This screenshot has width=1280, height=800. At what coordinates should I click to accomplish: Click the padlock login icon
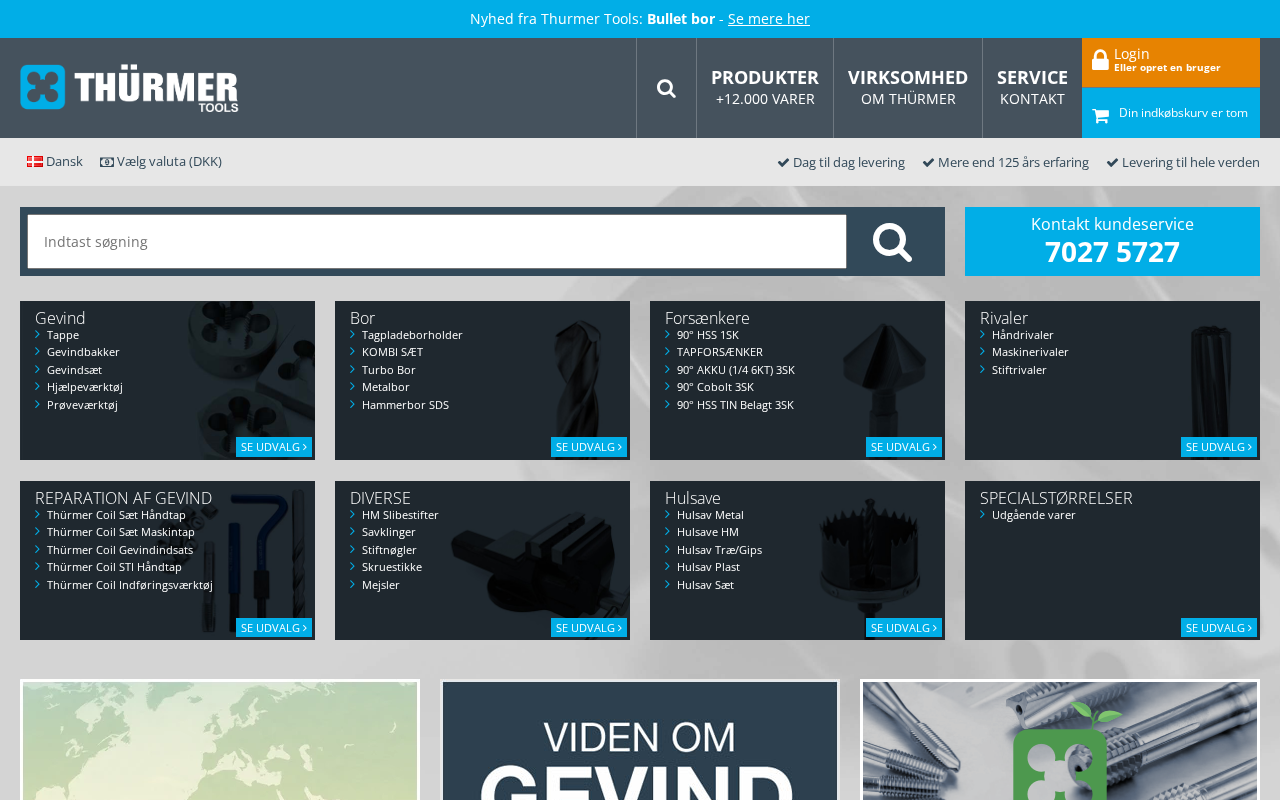tap(1100, 60)
